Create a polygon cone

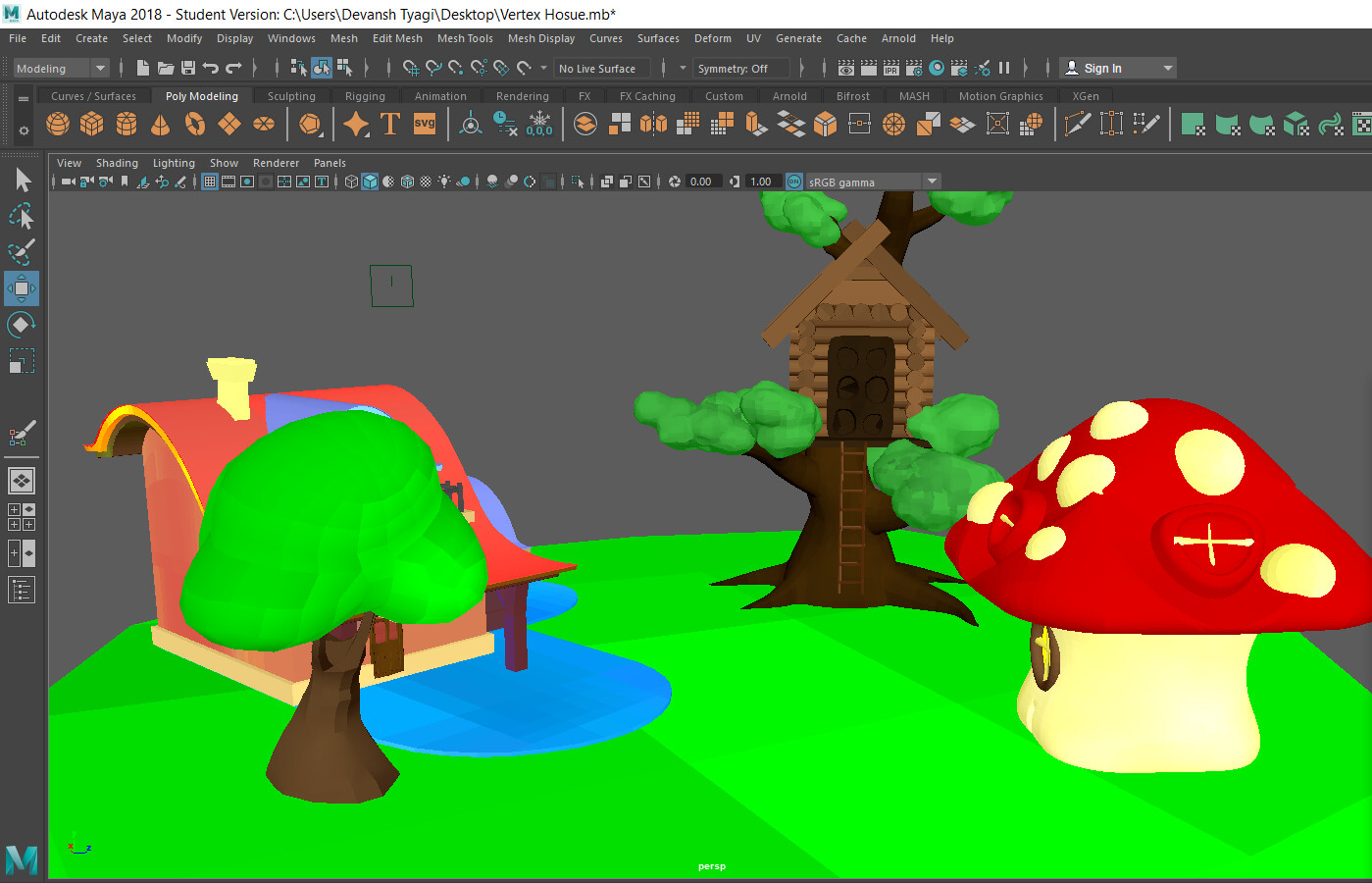coord(158,124)
